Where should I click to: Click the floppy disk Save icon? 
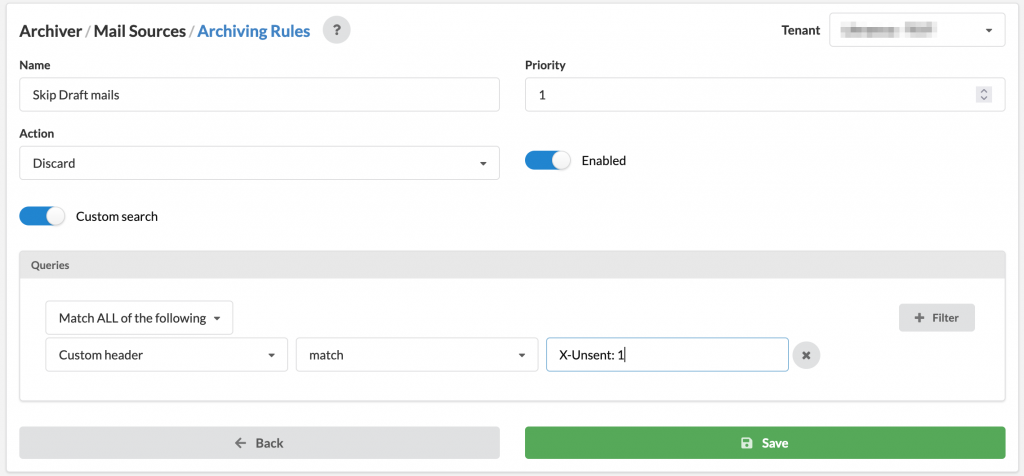(746, 443)
